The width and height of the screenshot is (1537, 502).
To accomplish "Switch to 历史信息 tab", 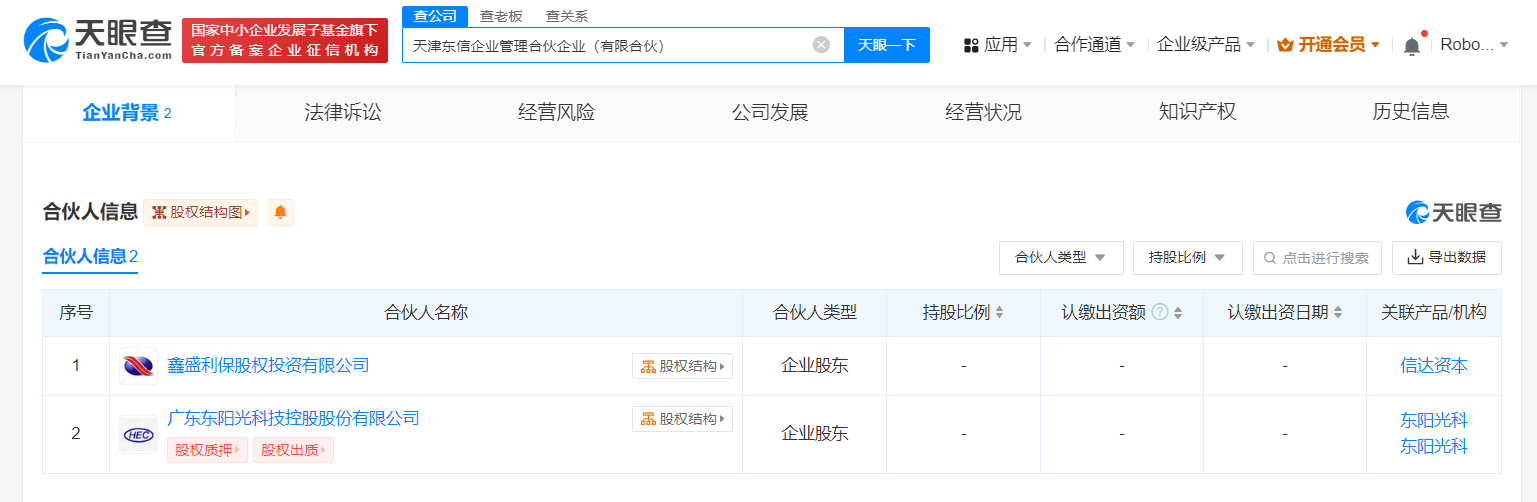I will tap(1411, 112).
